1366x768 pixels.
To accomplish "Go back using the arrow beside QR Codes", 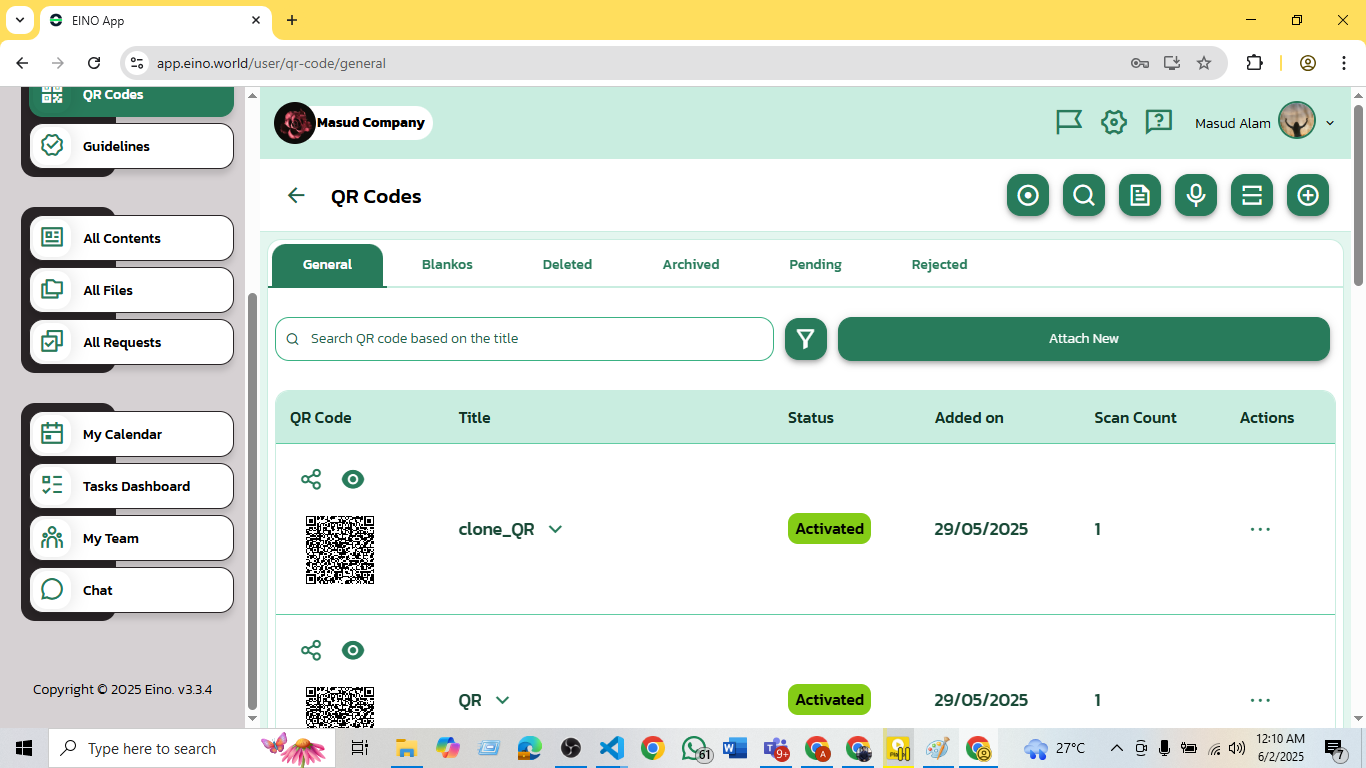I will coord(296,195).
